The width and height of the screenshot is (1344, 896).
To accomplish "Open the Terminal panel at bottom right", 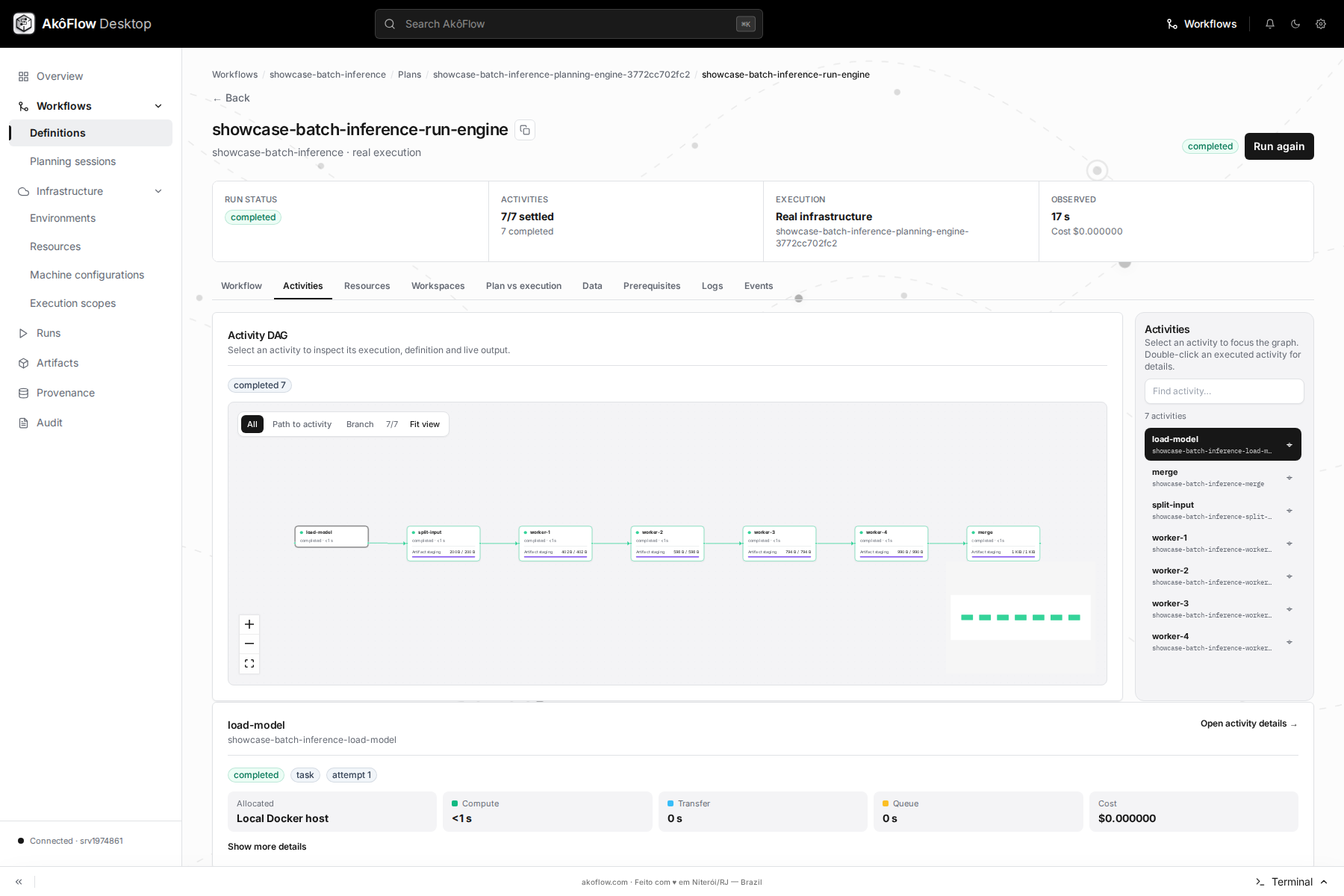I will 1292,882.
